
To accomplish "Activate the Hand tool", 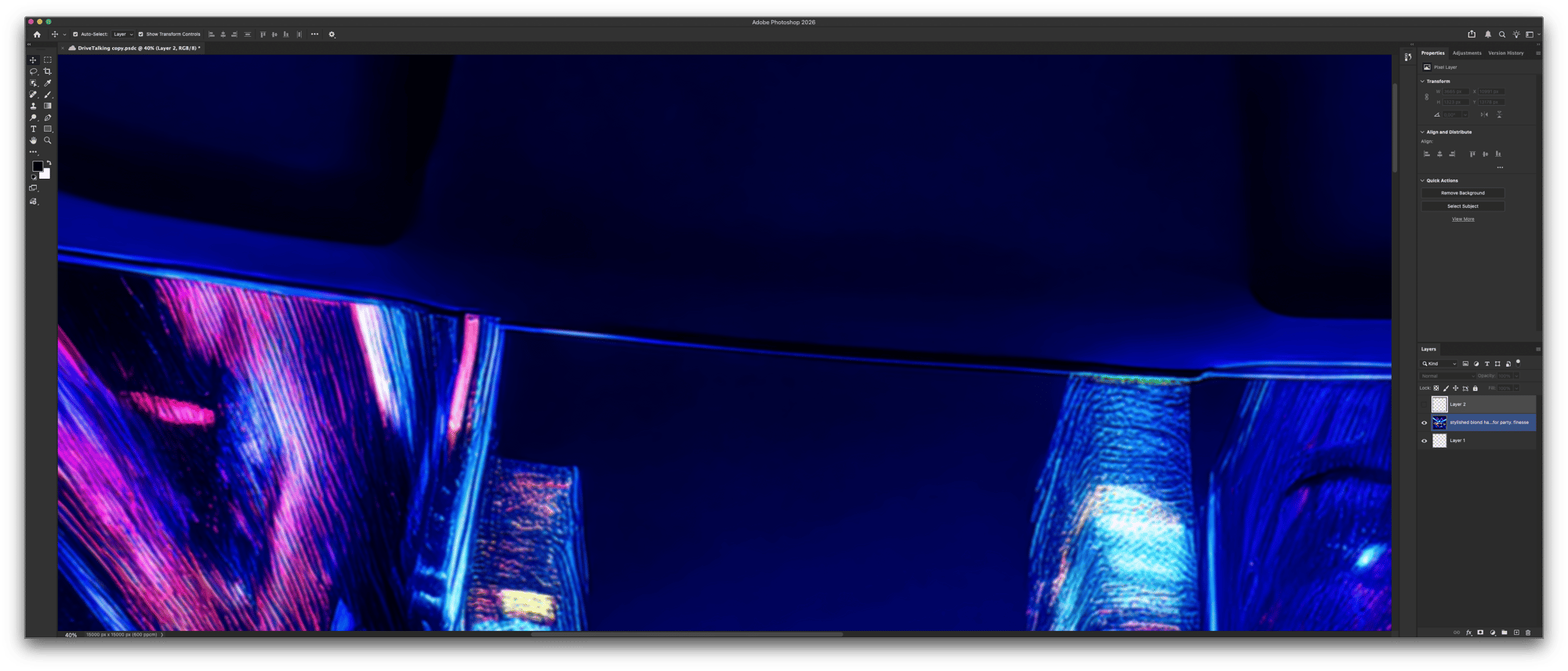I will (33, 140).
